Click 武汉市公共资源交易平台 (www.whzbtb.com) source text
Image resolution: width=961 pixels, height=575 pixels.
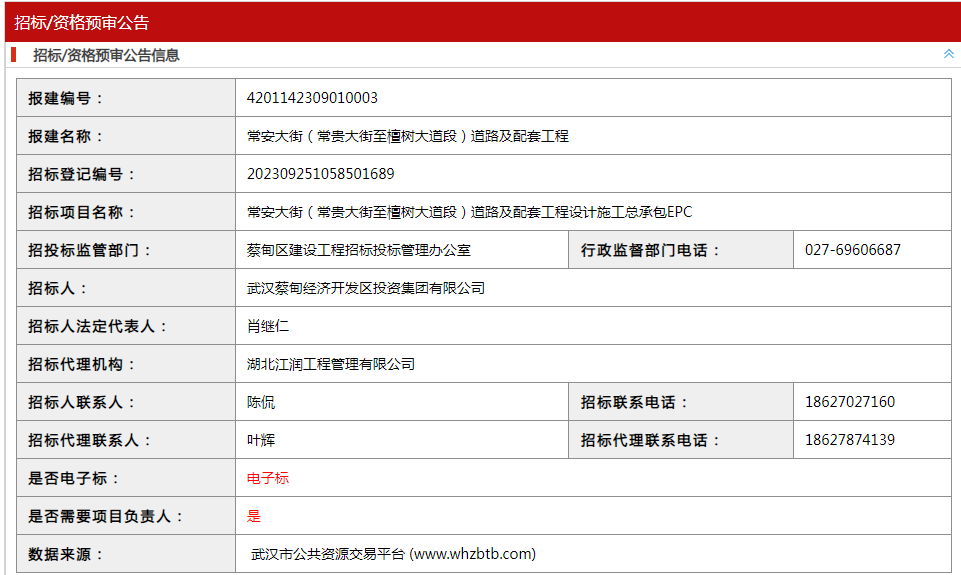393,554
